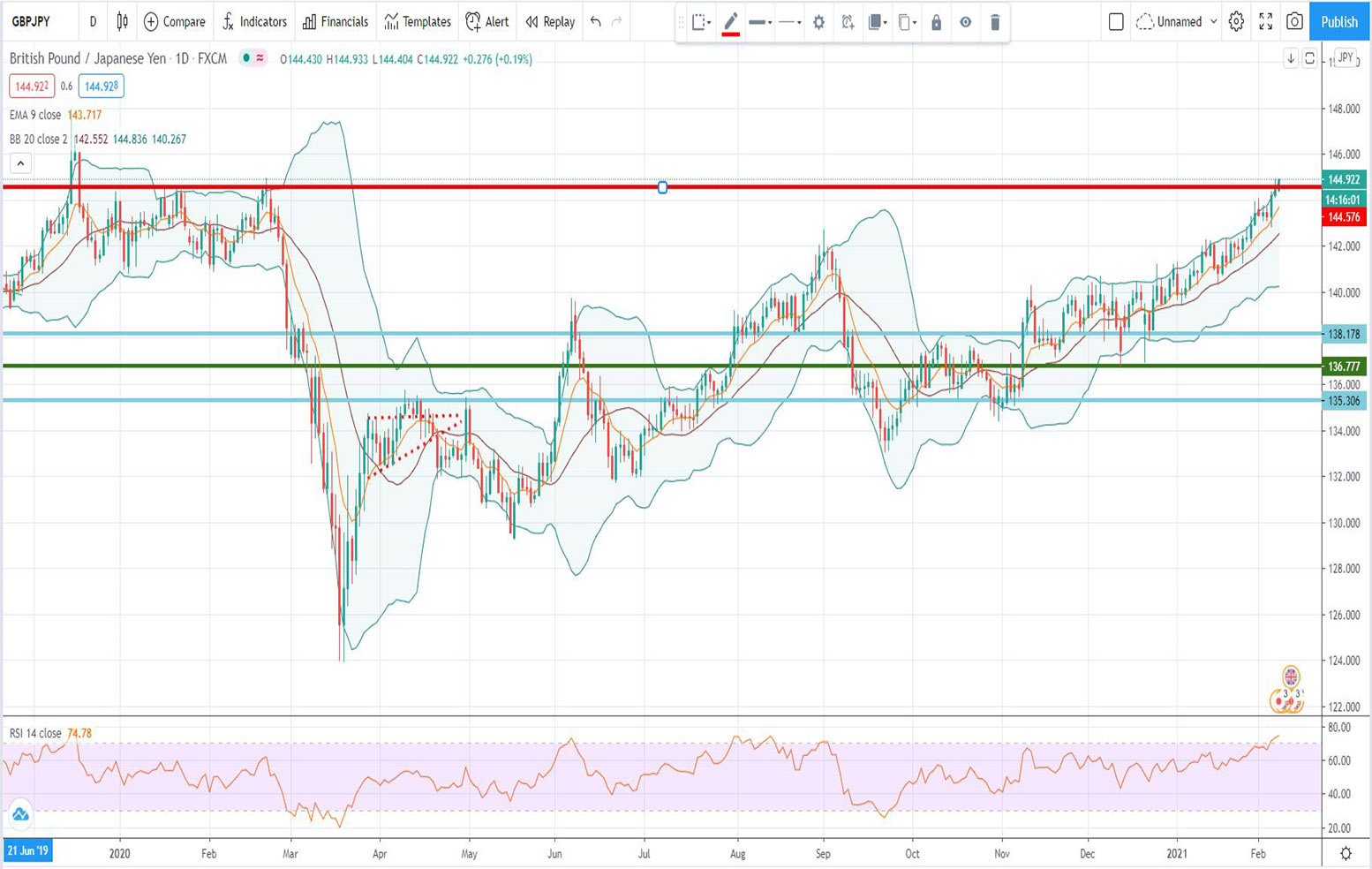Lock all drawings with padlock icon
This screenshot has width=1372, height=869.
tap(937, 23)
